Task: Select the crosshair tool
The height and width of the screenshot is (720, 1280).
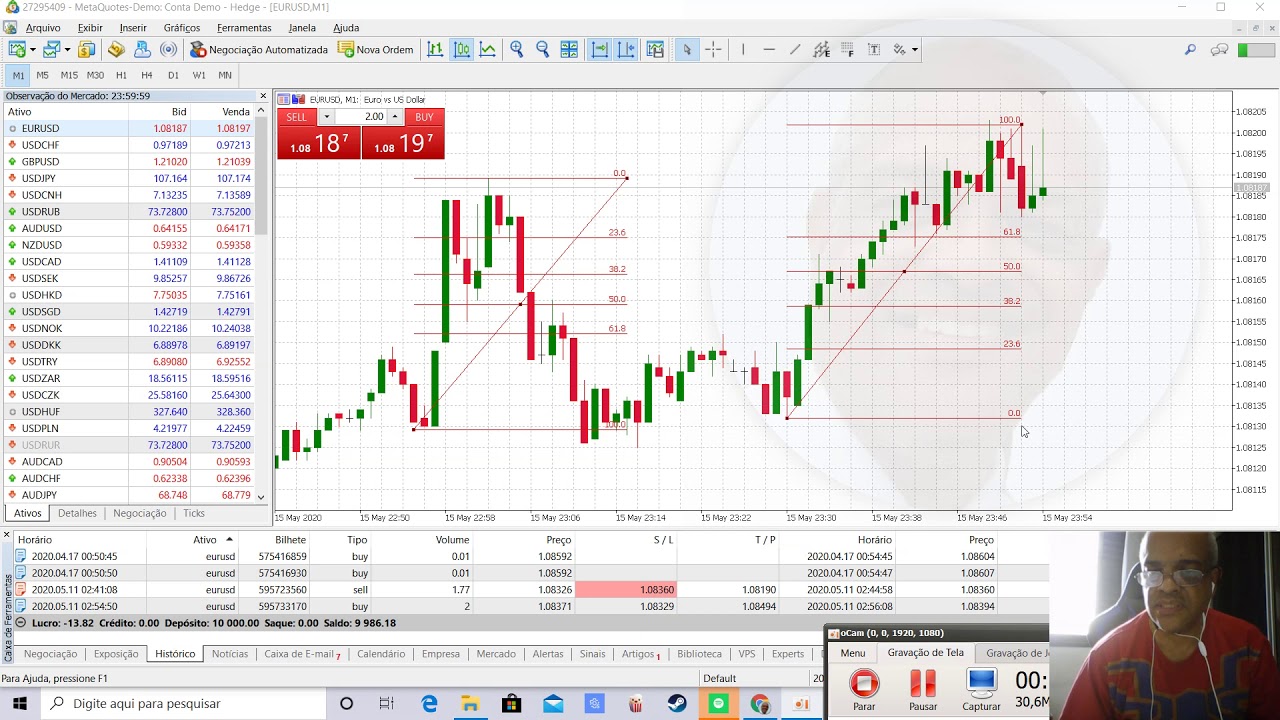Action: tap(713, 49)
